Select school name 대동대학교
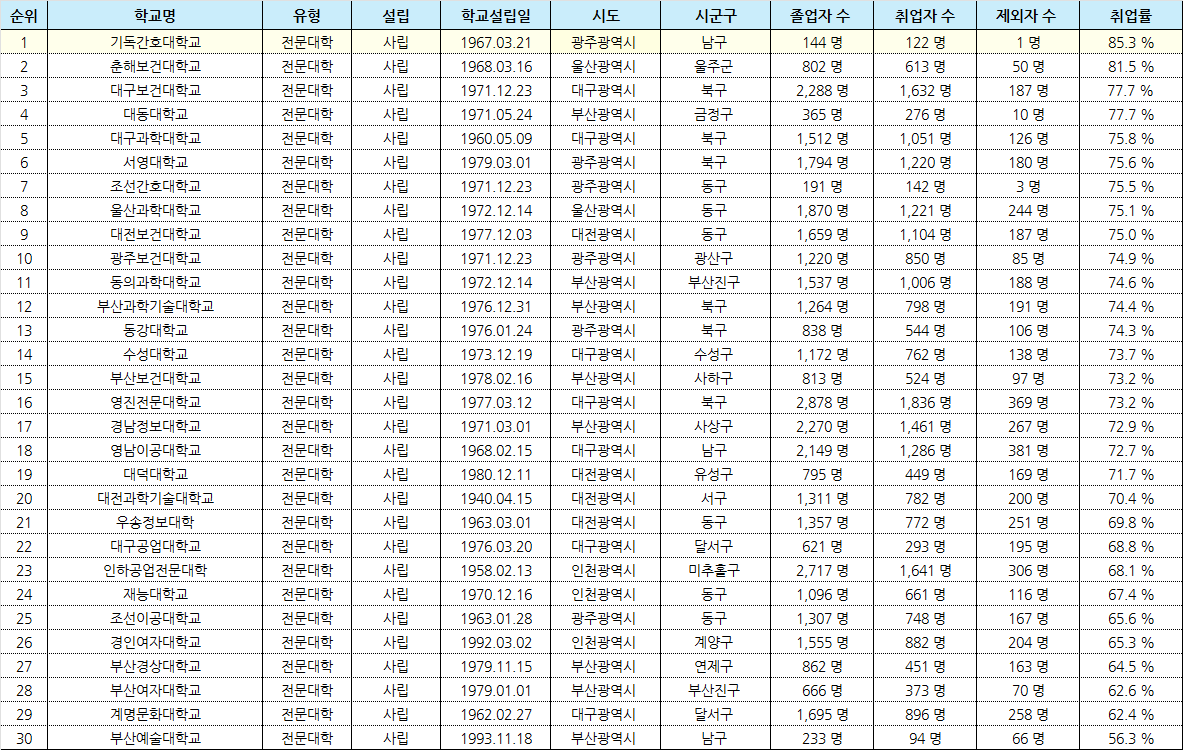1183x750 pixels. 155,115
